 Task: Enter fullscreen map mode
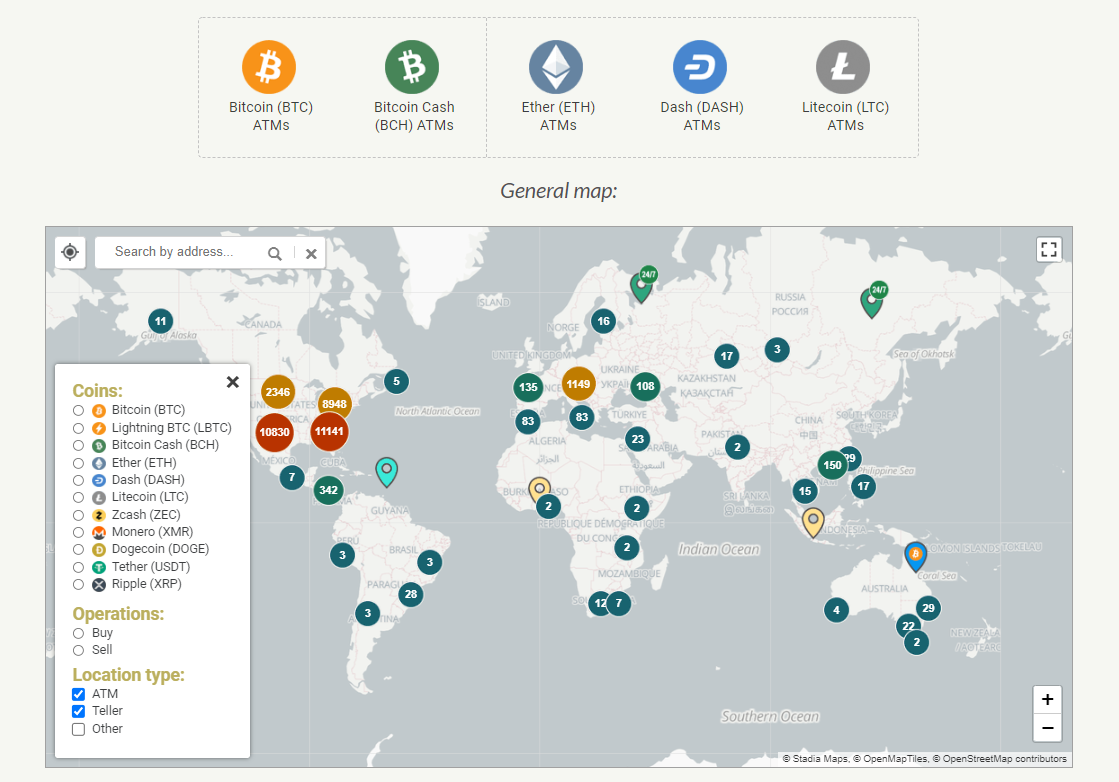tap(1048, 249)
